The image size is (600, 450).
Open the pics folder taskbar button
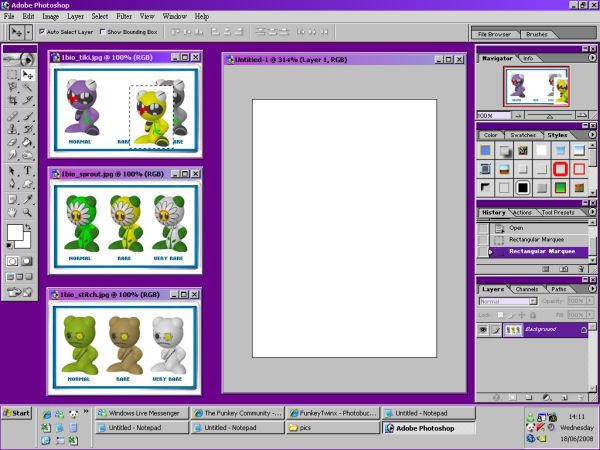(x=333, y=428)
